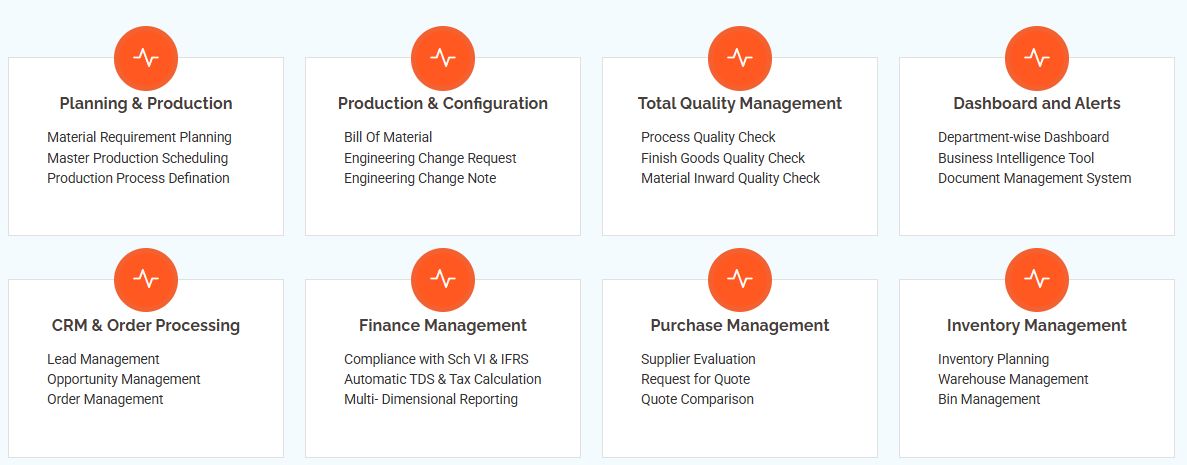Click the Inventory Management heading
The image size is (1187, 465).
pos(1036,326)
